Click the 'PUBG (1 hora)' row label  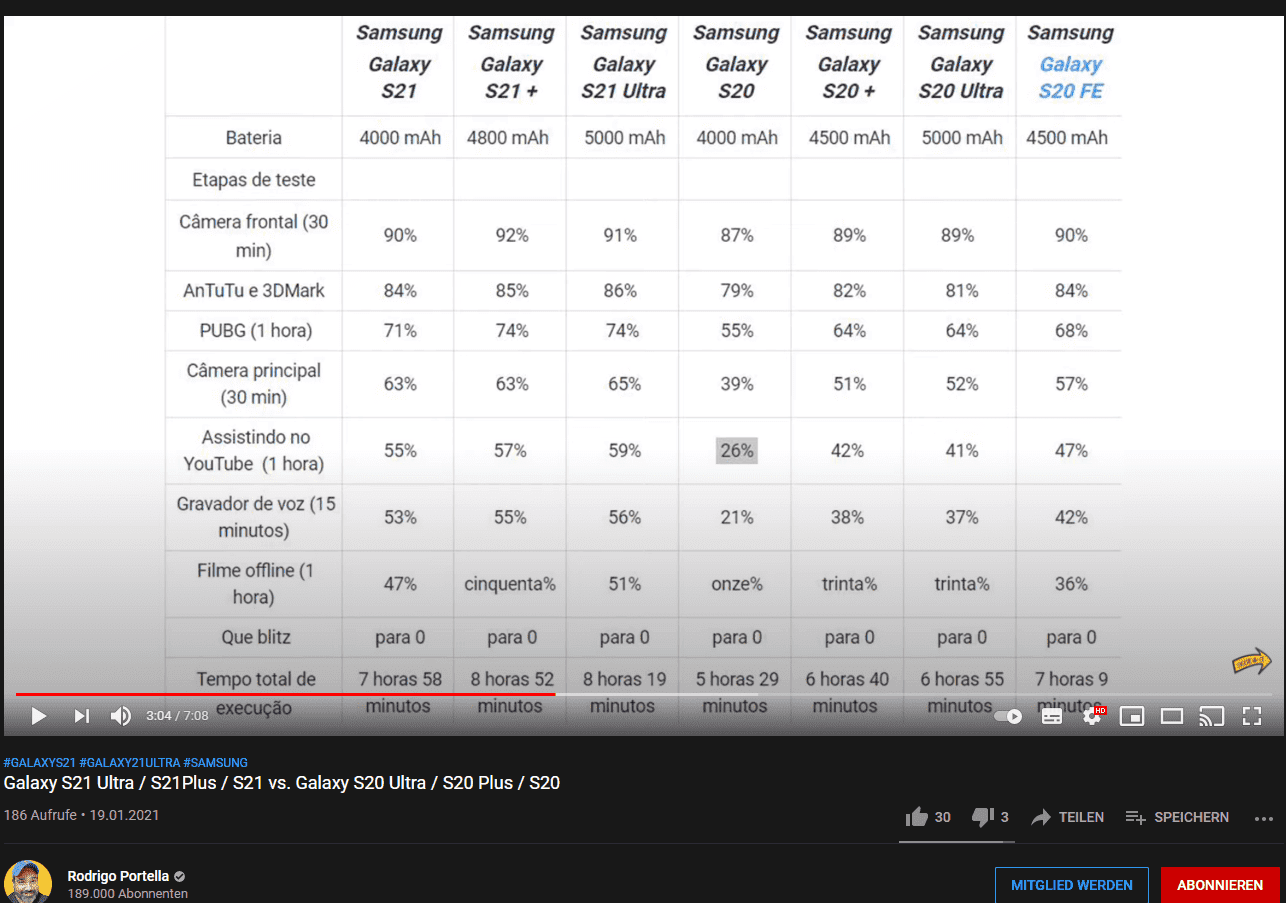click(x=254, y=330)
